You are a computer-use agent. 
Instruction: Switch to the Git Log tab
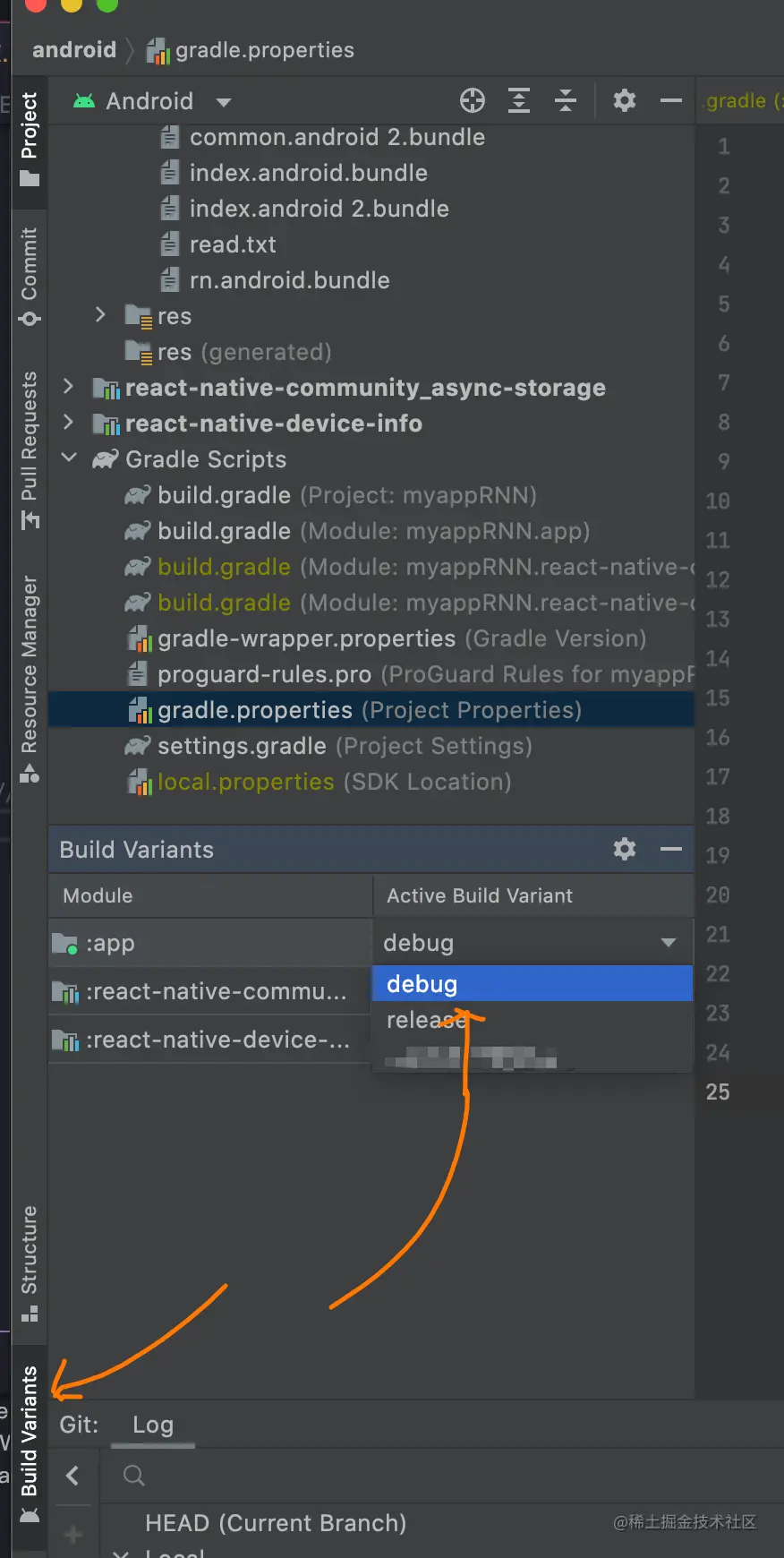153,1425
